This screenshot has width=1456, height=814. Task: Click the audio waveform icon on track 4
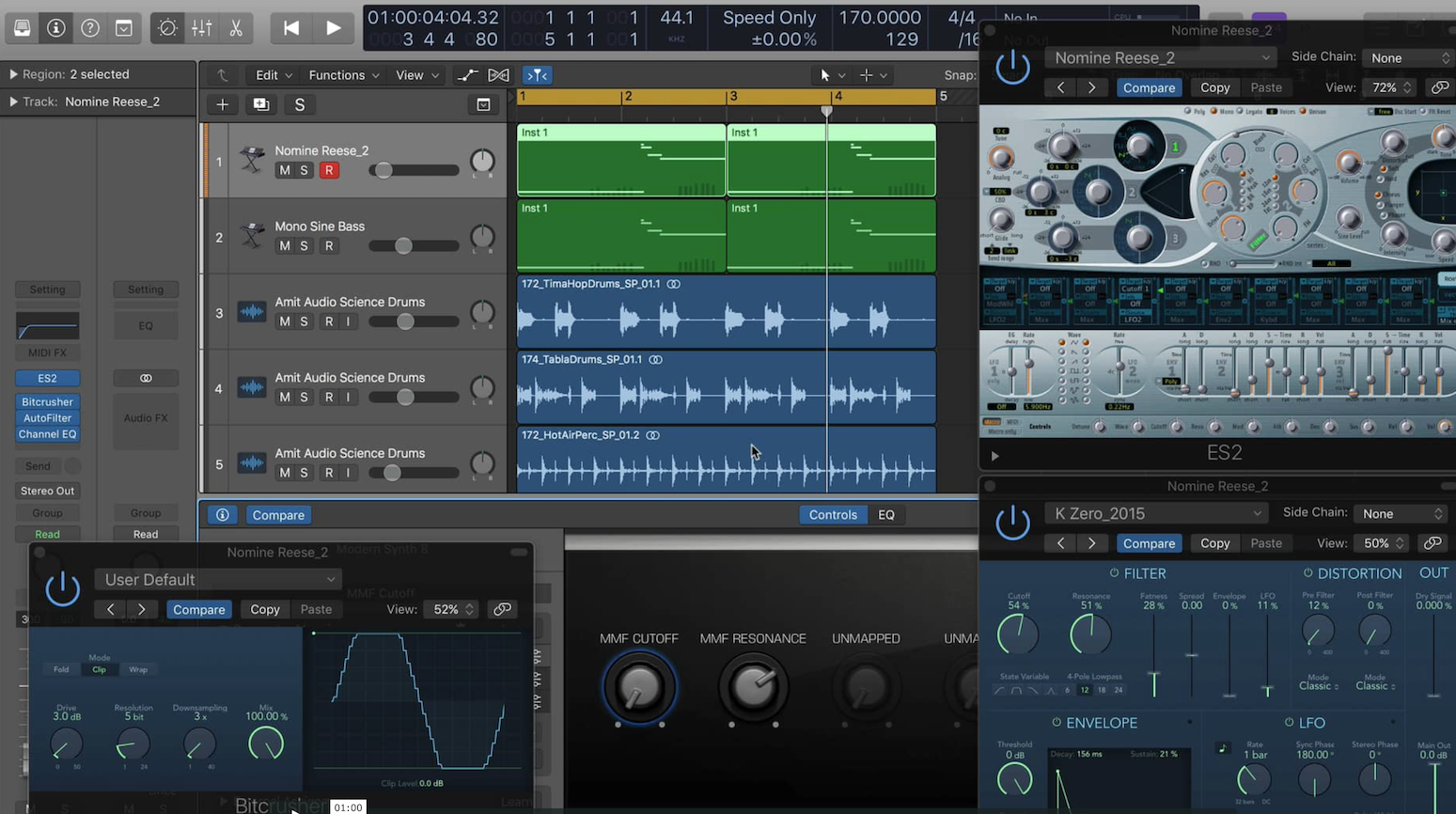pos(252,386)
